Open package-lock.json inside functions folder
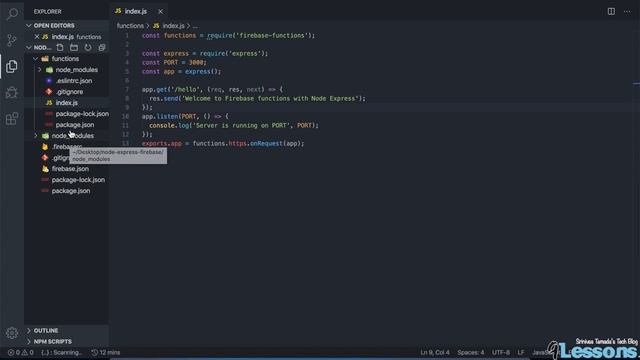This screenshot has height=360, width=640. coord(82,114)
